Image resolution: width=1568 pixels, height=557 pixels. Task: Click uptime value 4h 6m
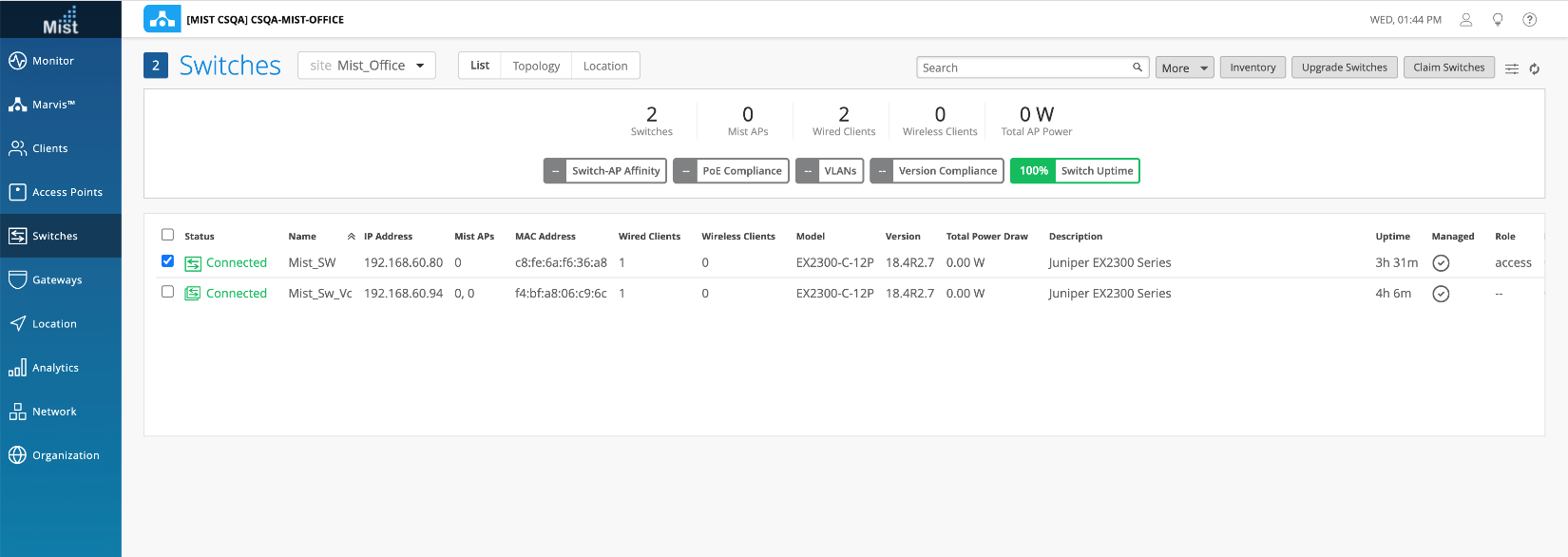tap(1393, 294)
